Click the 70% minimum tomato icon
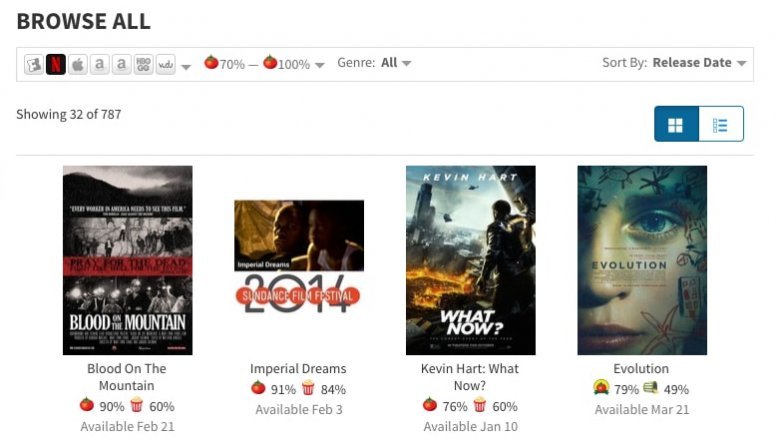Viewport: 780px width, 439px height. tap(211, 62)
